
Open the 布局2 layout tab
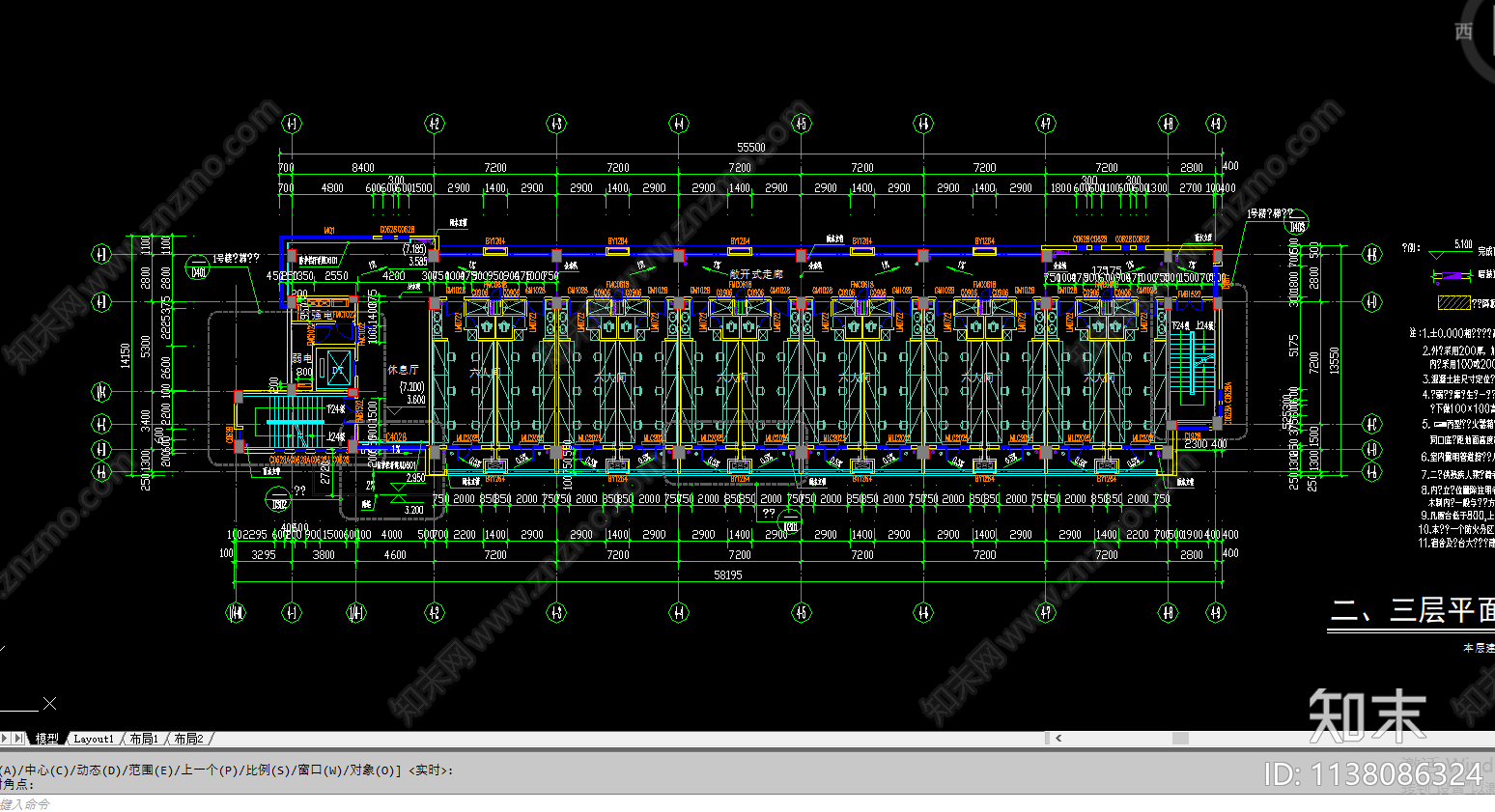tap(189, 739)
